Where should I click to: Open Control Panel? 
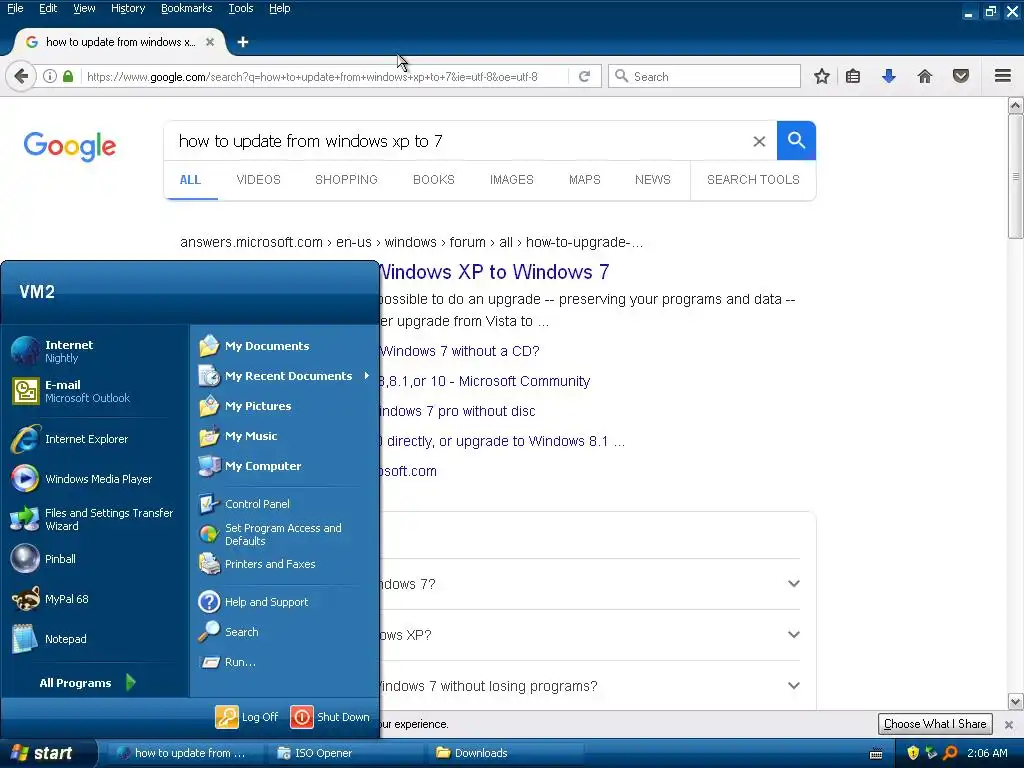click(245, 504)
